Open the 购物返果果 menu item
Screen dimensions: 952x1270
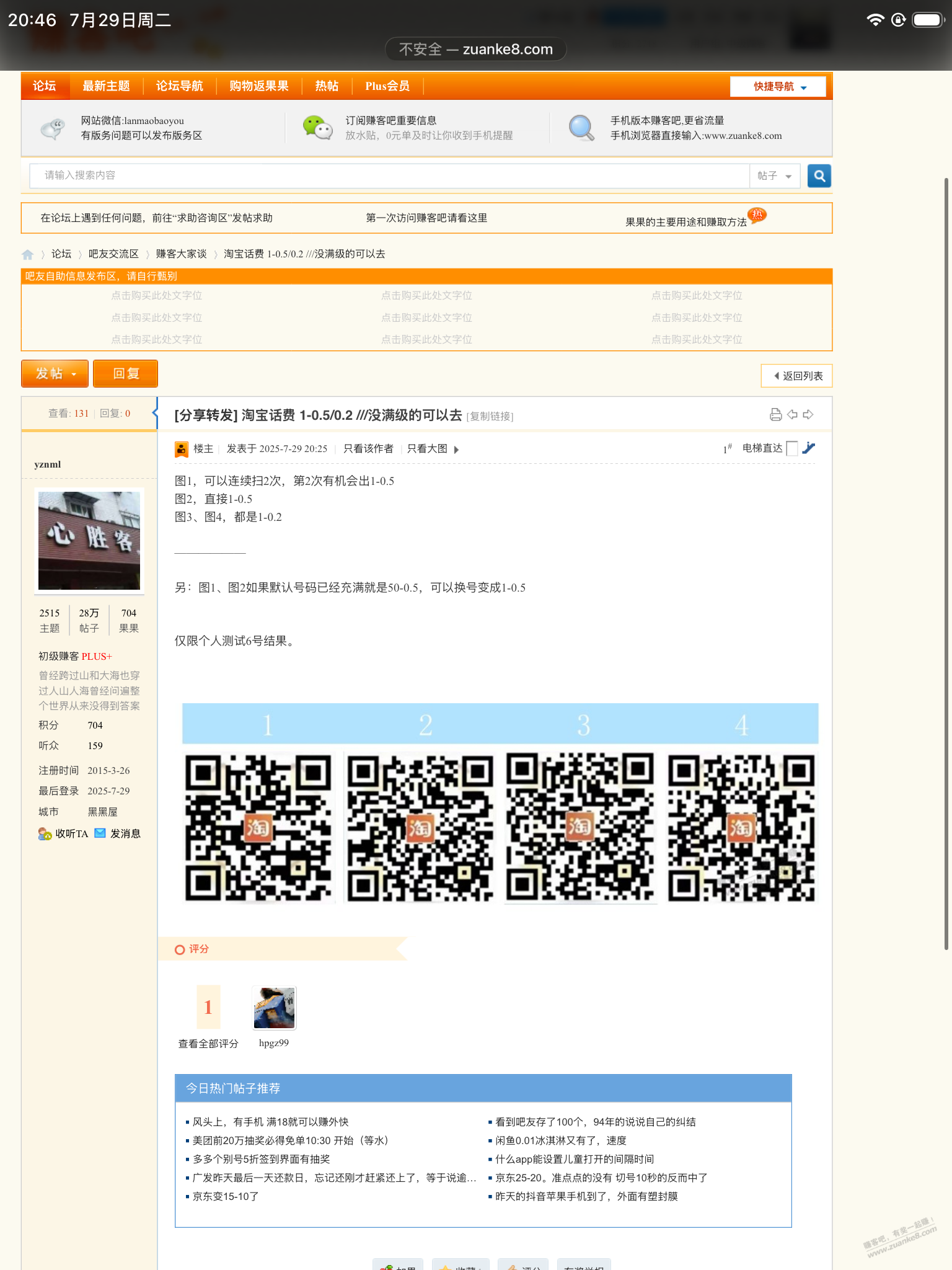click(259, 86)
